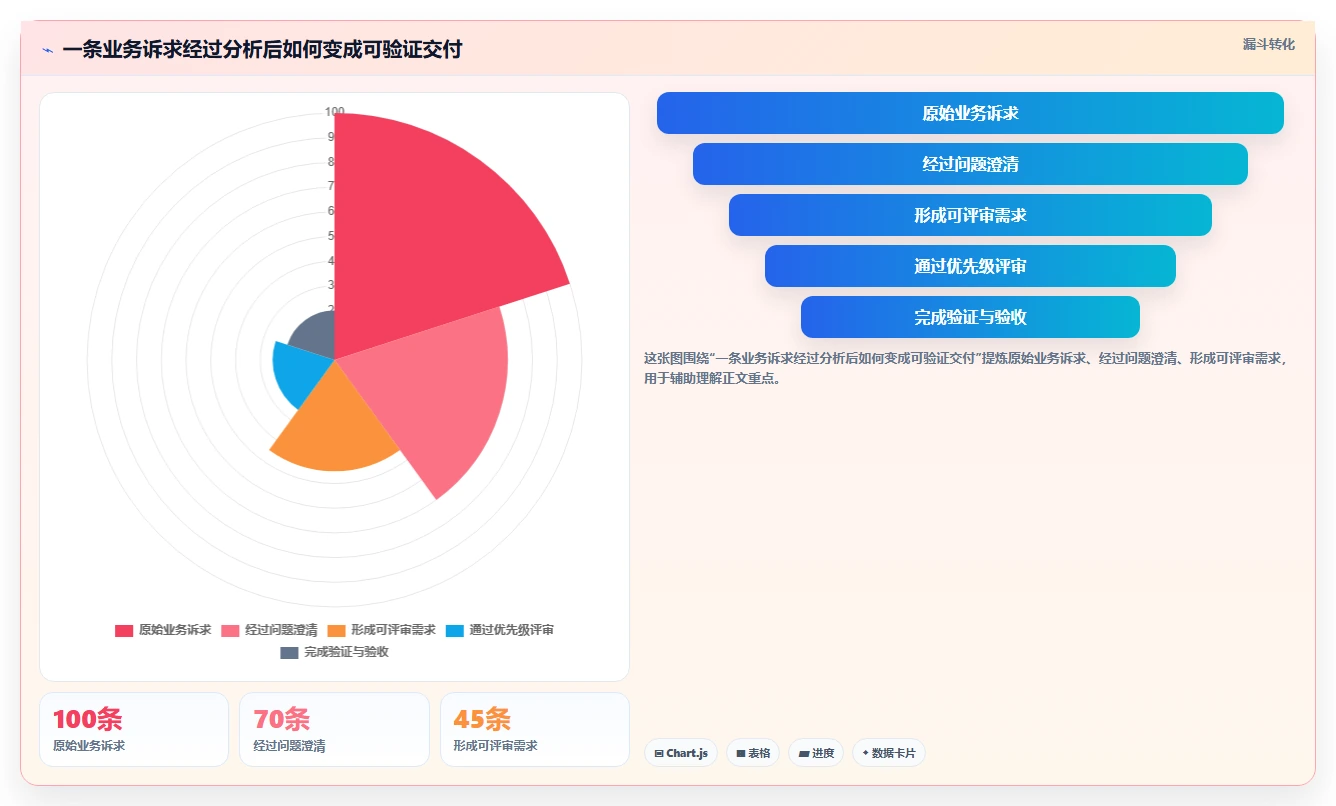Open the 100条 原始业务诉求 data card
1336x806 pixels.
click(134, 729)
